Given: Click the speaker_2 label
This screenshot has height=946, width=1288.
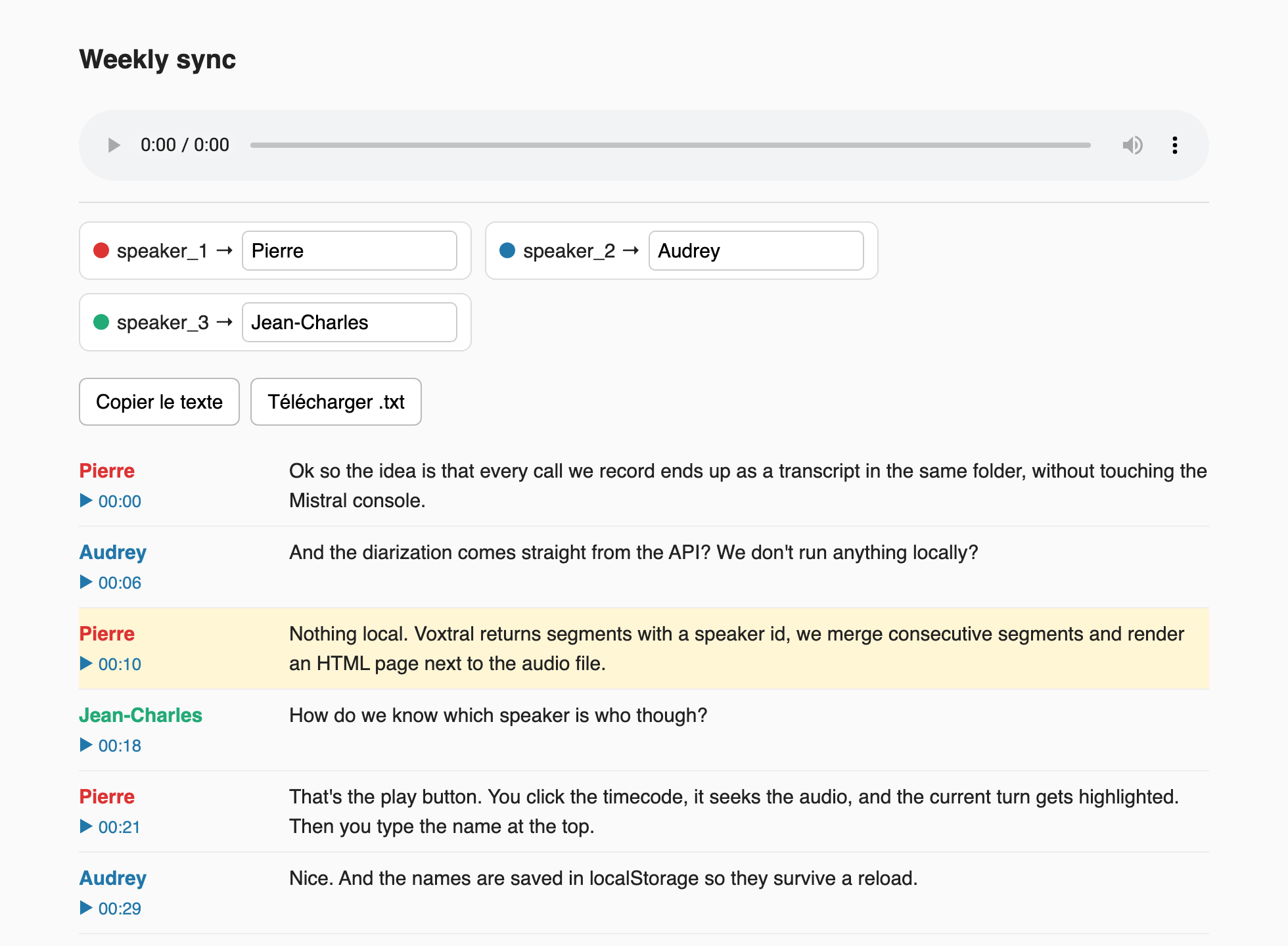Looking at the screenshot, I should point(569,251).
